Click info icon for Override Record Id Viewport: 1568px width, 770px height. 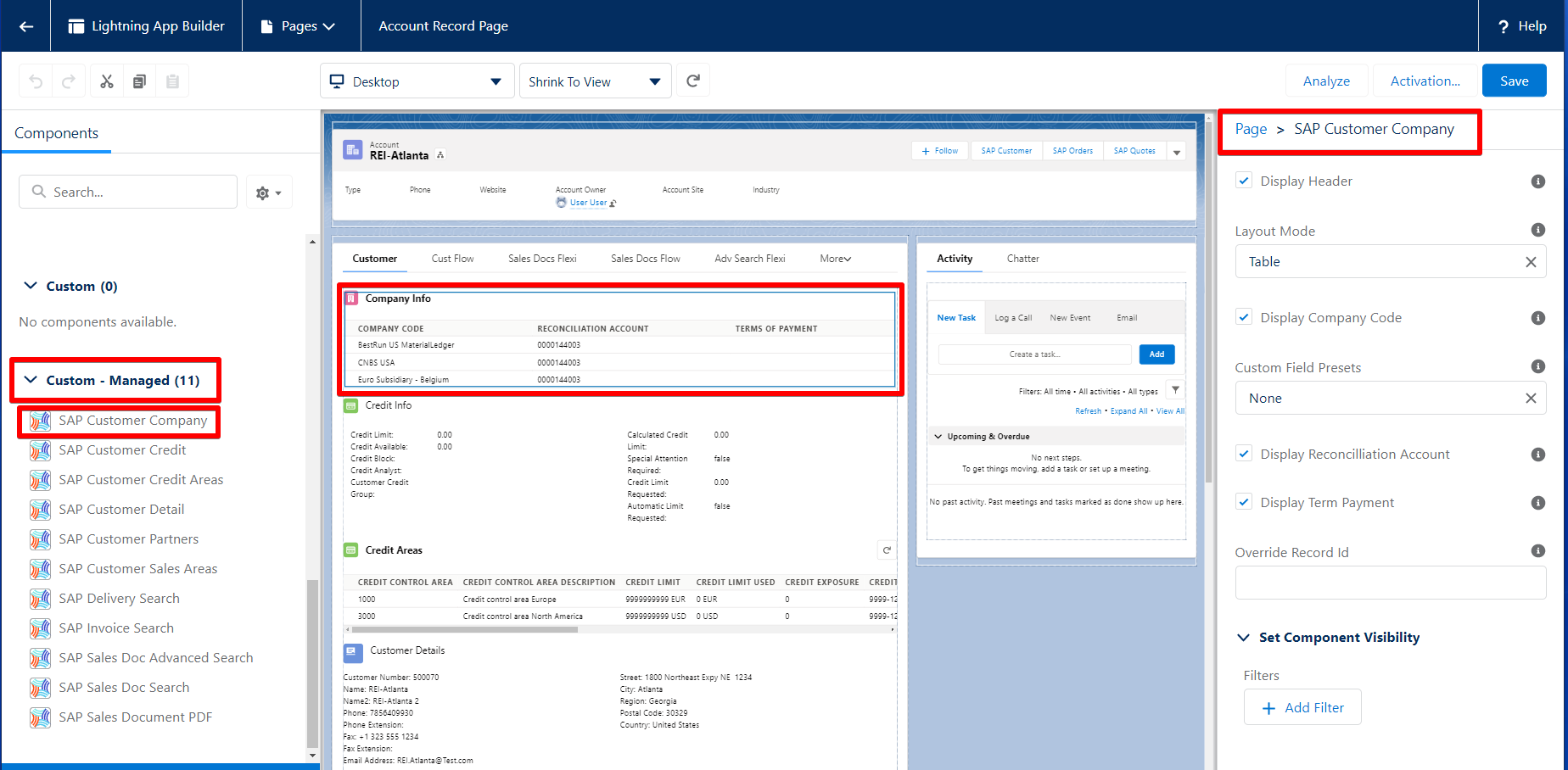[1537, 551]
